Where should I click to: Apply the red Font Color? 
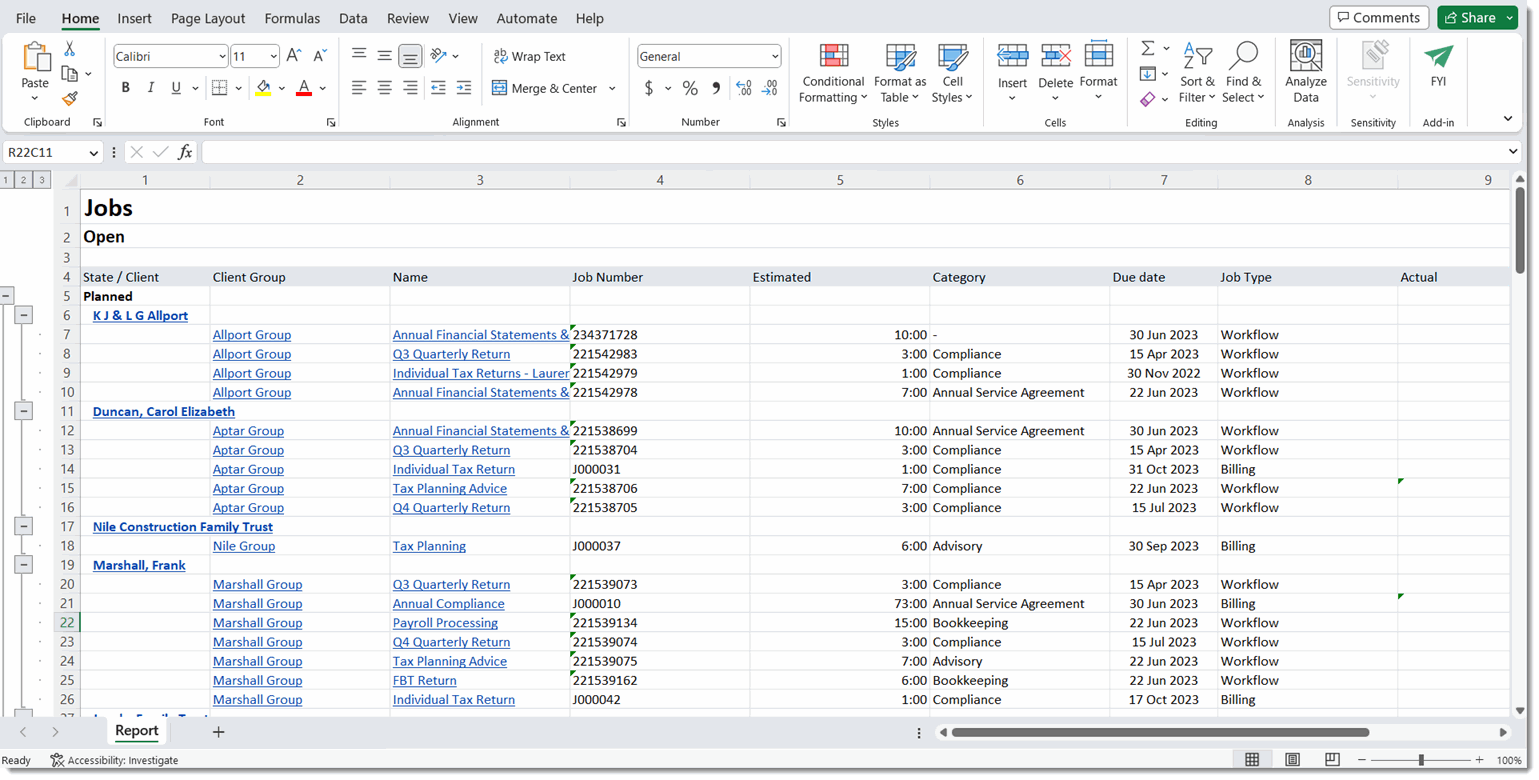(304, 88)
